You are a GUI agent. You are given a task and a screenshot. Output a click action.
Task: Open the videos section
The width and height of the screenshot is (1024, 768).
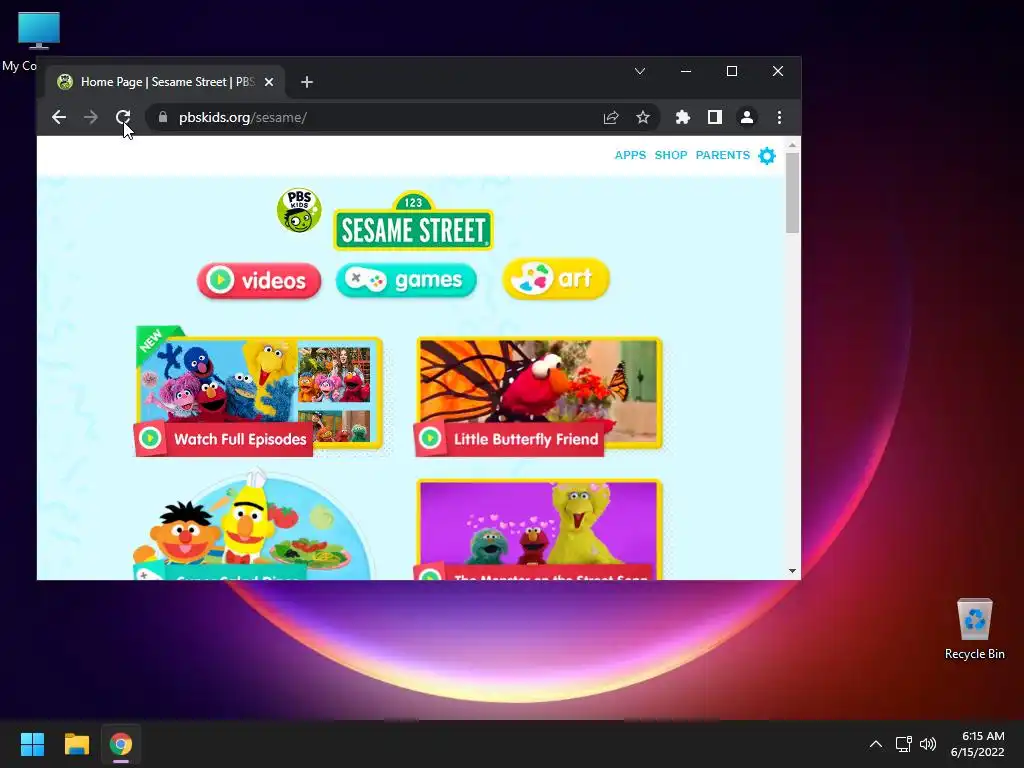coord(259,281)
